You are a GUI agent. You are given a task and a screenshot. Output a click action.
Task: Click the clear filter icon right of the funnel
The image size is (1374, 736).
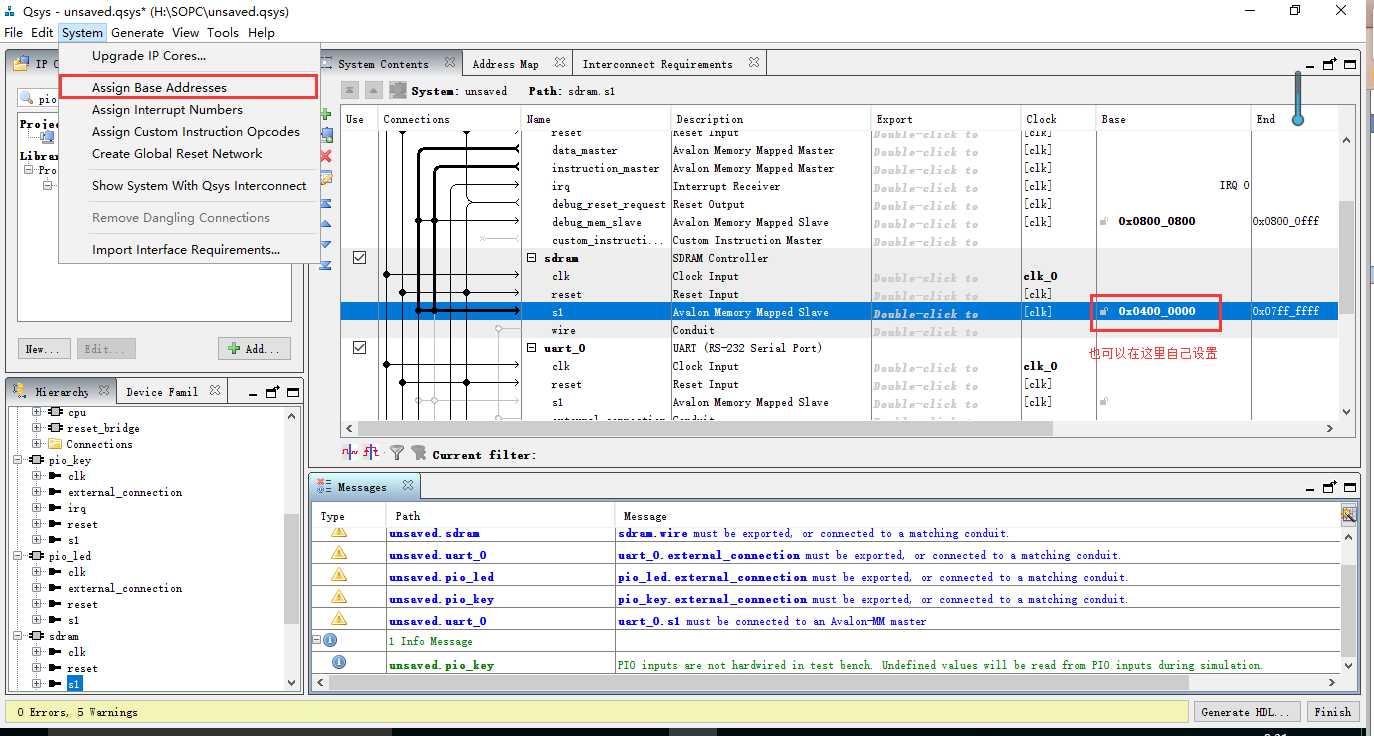(x=419, y=453)
